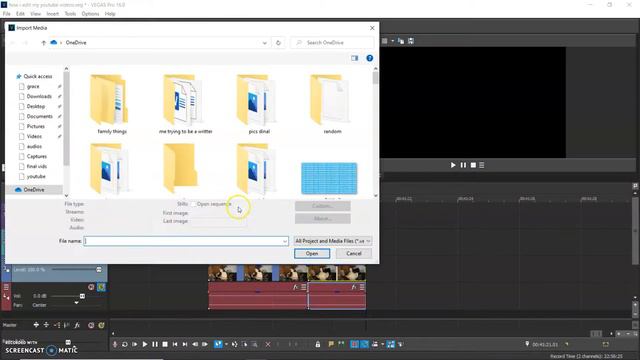The width and height of the screenshot is (640, 360).
Task: Select the 'random' folder
Action: (332, 104)
